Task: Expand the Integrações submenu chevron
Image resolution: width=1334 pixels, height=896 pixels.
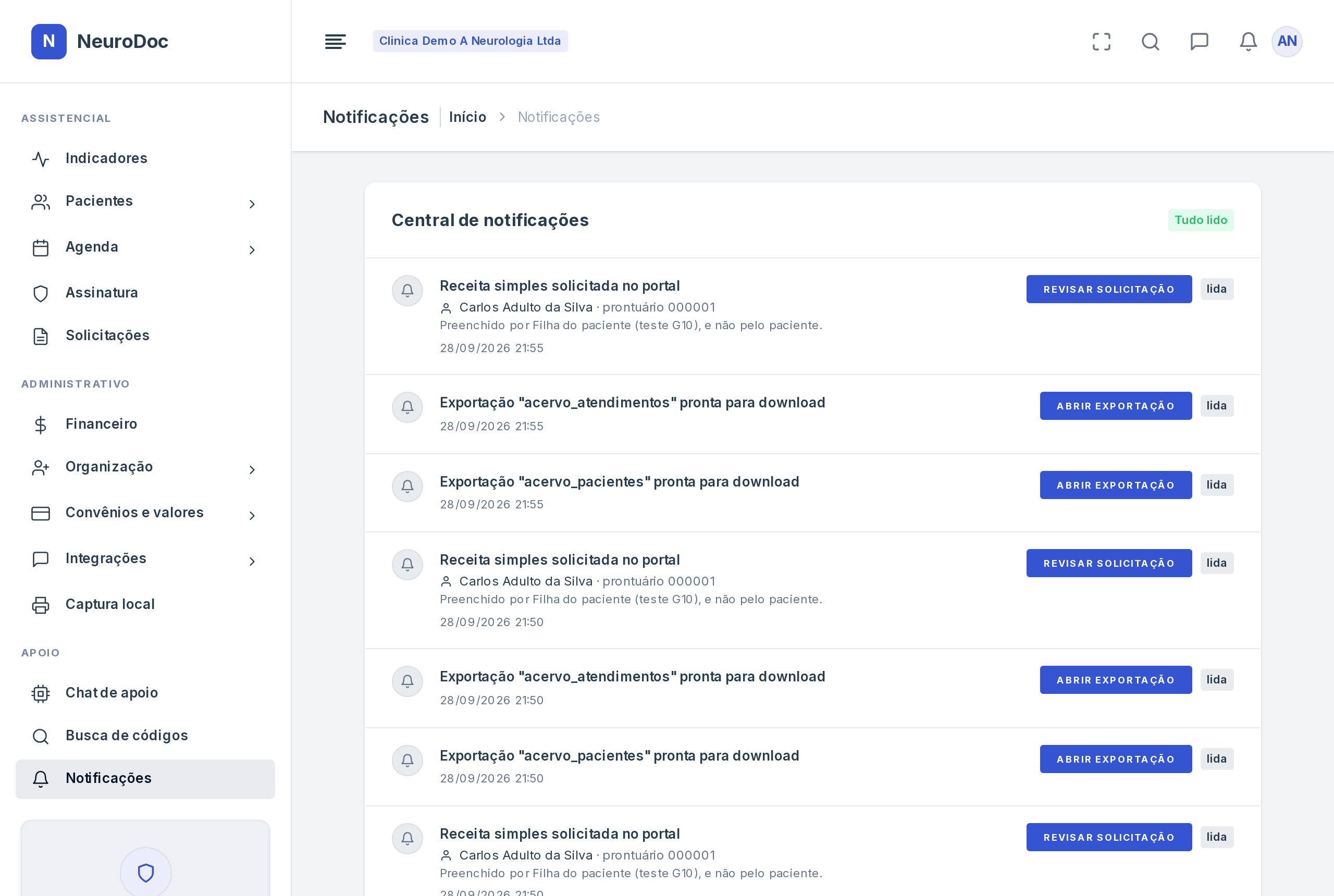Action: click(252, 561)
